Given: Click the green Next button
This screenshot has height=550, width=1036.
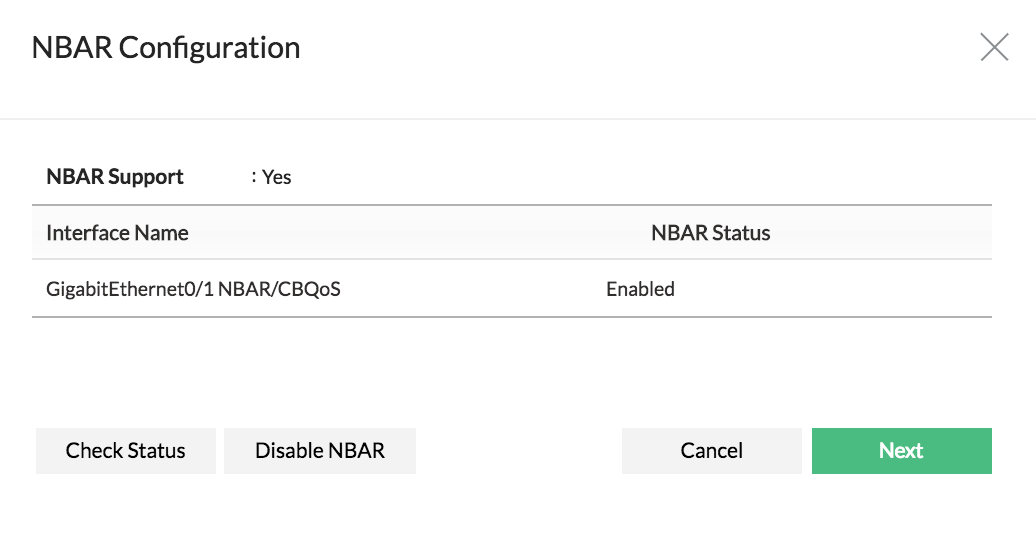Looking at the screenshot, I should click(901, 451).
